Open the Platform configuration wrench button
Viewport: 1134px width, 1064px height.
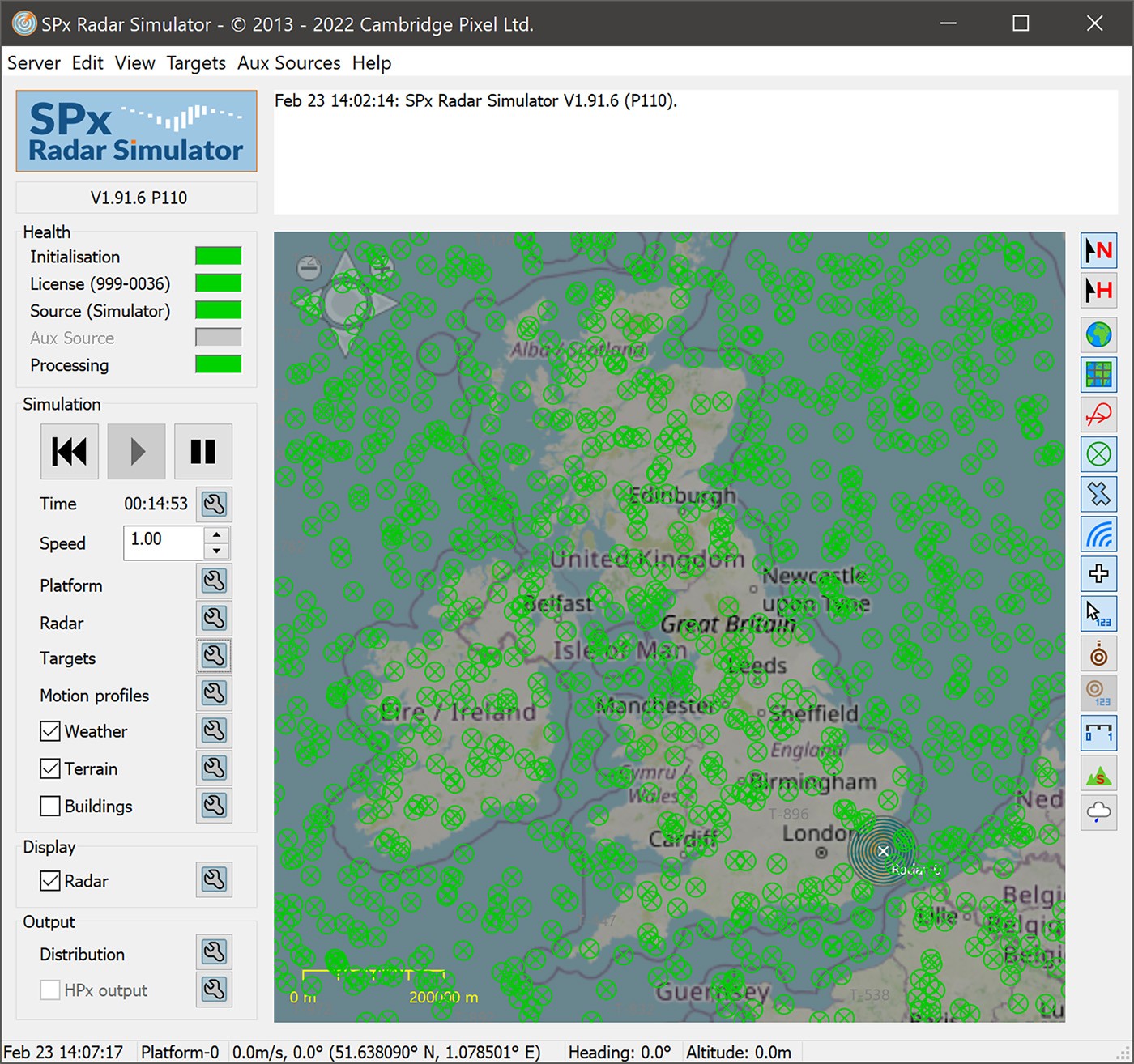click(x=214, y=581)
